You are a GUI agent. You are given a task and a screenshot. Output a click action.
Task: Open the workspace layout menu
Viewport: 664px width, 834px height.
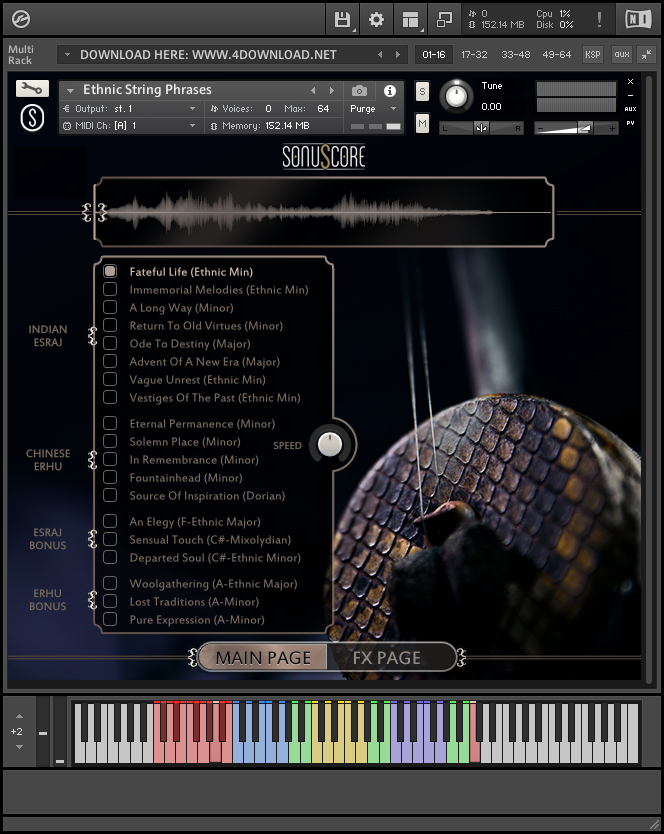[x=410, y=20]
